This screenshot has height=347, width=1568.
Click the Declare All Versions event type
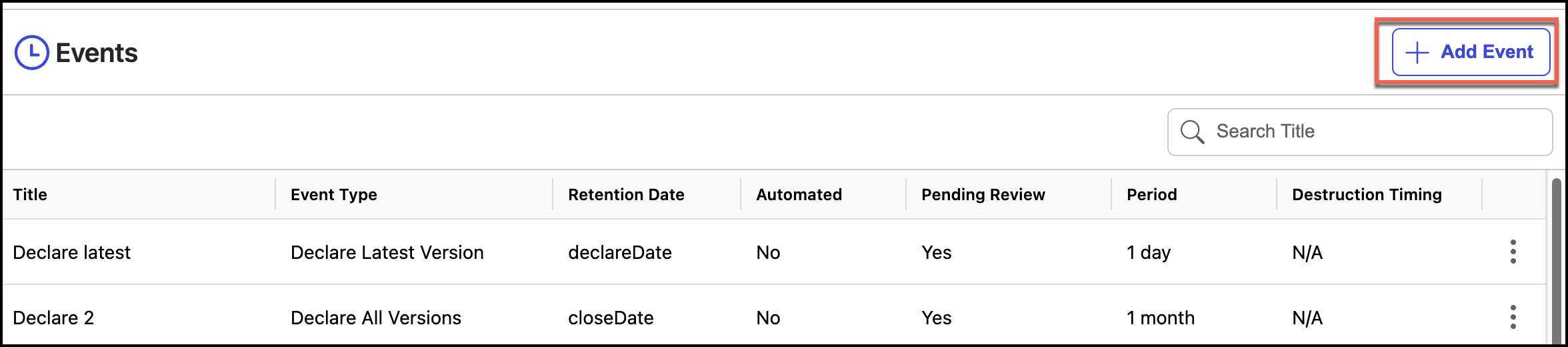pos(375,318)
